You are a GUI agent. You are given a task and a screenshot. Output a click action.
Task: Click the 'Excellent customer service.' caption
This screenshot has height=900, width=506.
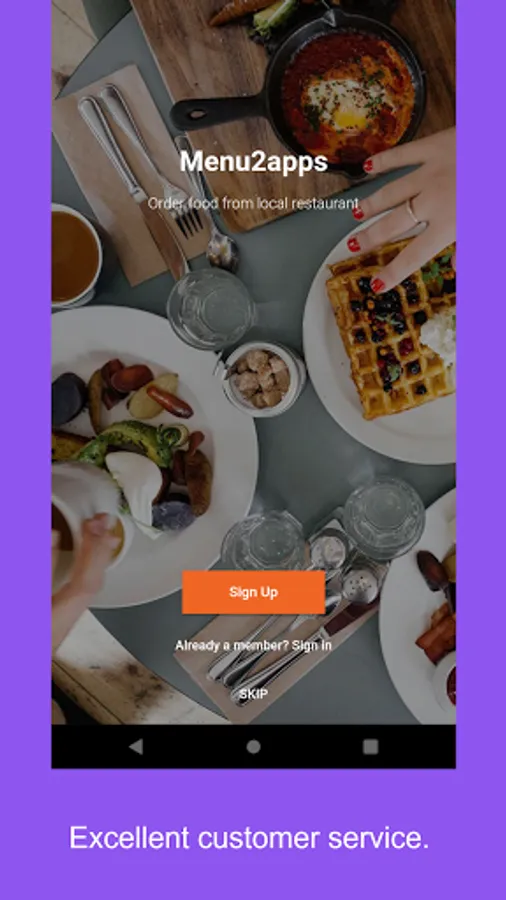pyautogui.click(x=249, y=837)
